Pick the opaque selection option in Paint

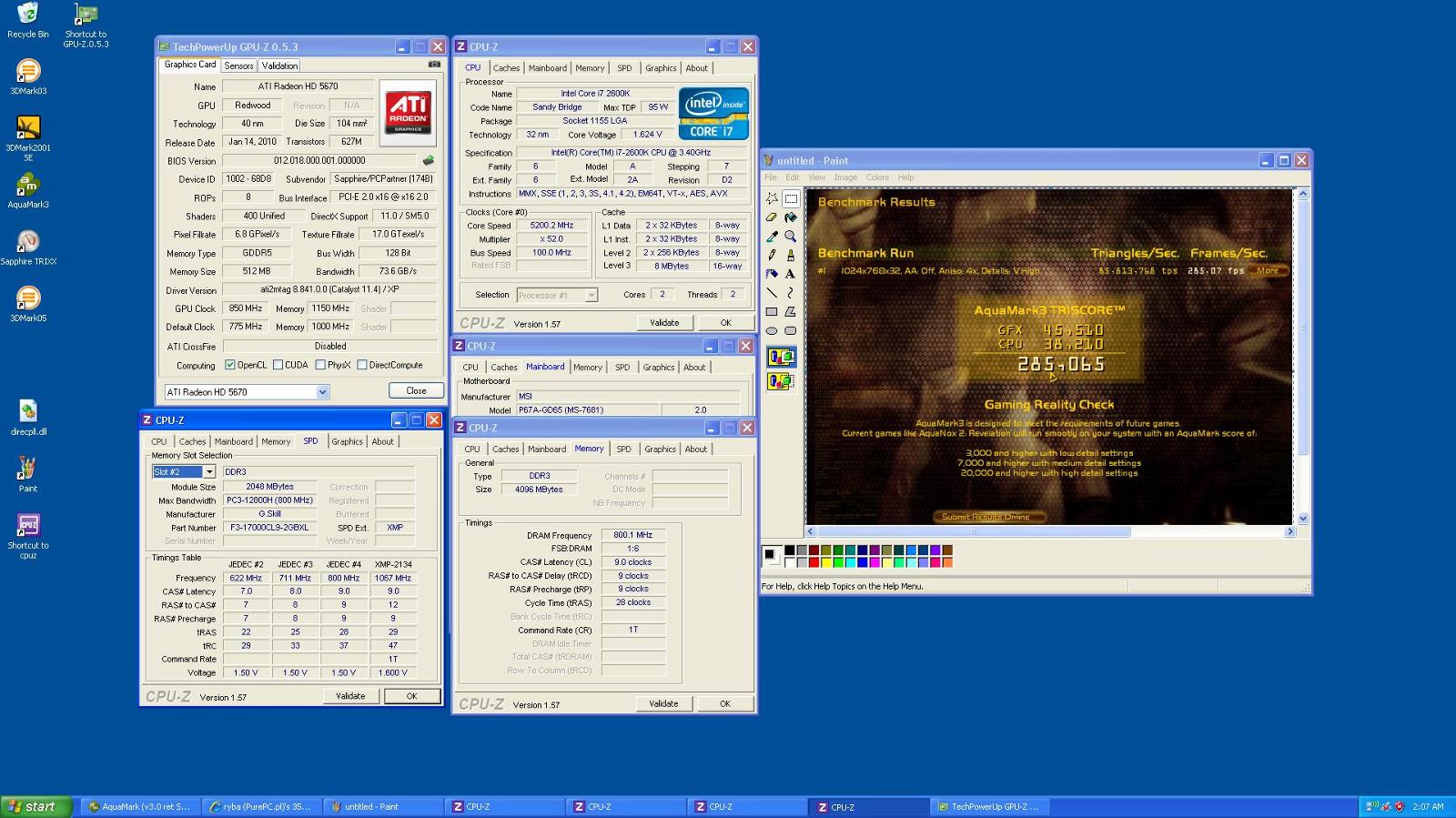781,358
